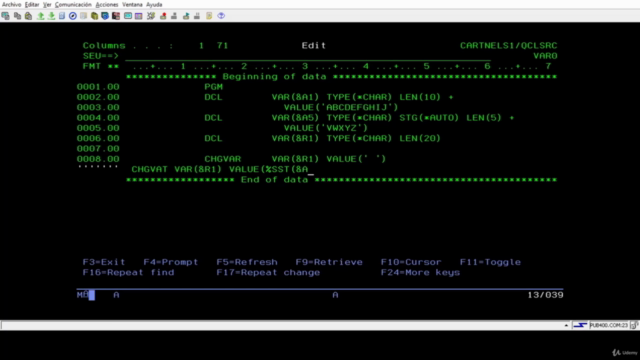Click the PGM statement on line 0001.00

[x=213, y=87]
